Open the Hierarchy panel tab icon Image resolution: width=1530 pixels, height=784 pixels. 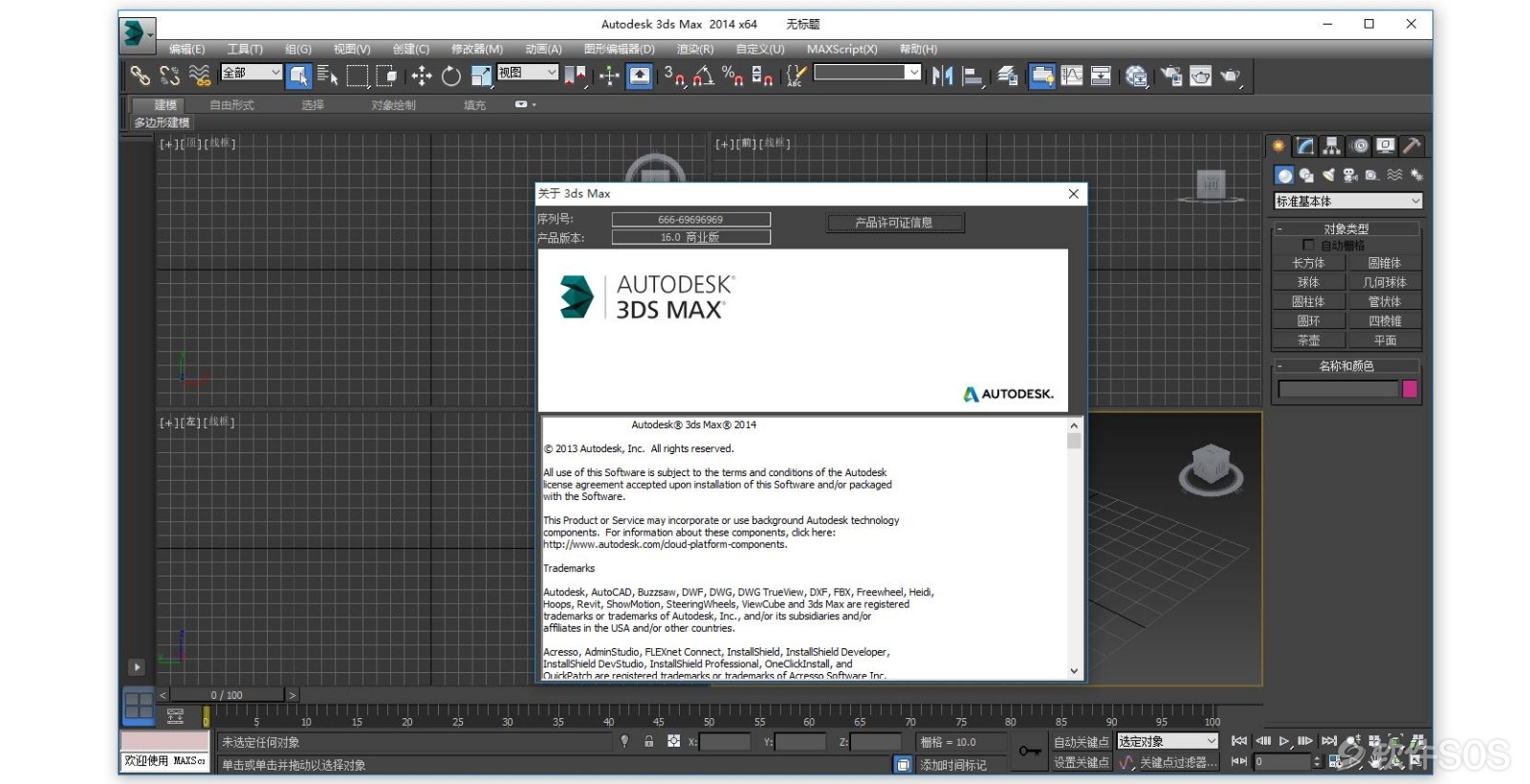click(x=1332, y=146)
